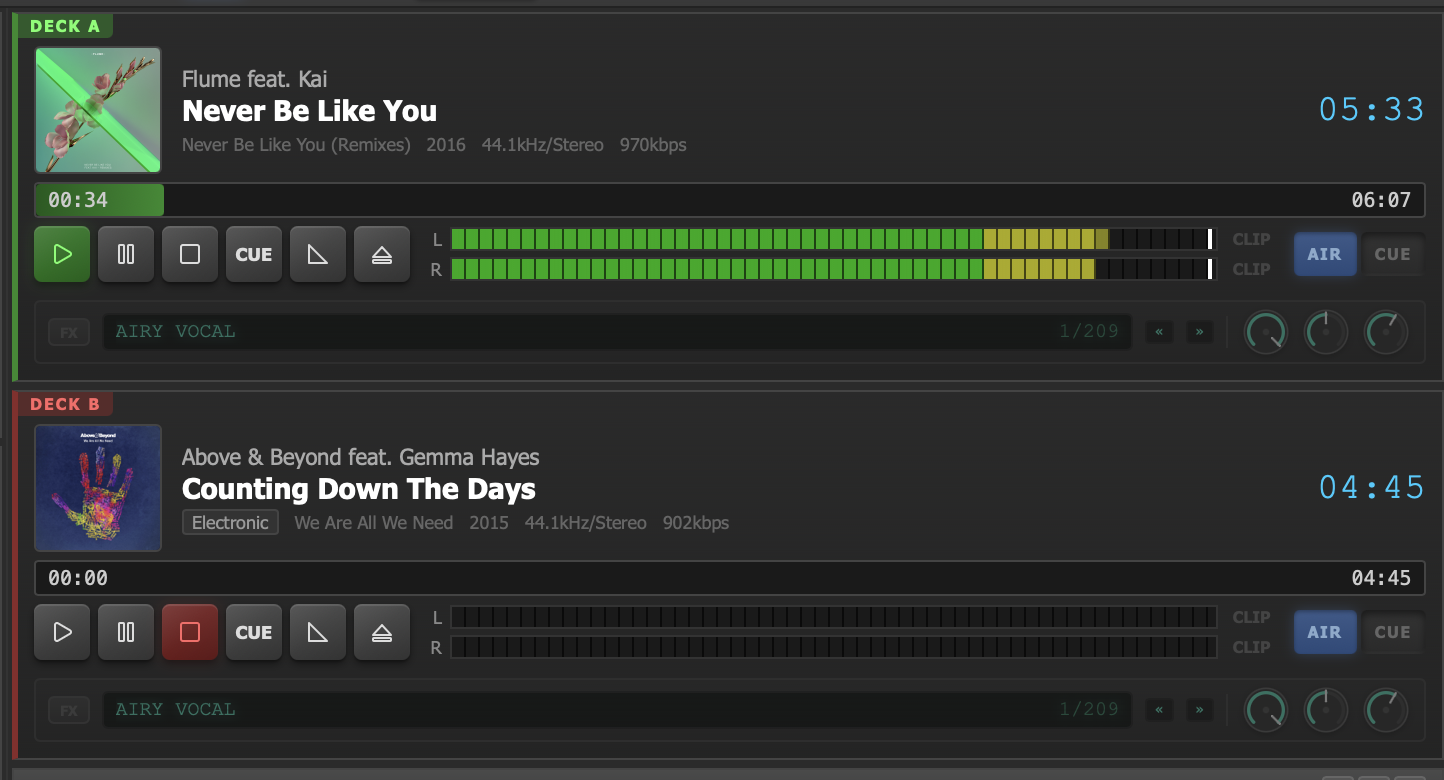Click the Electronic genre tag
This screenshot has height=780, width=1444.
pyautogui.click(x=230, y=523)
